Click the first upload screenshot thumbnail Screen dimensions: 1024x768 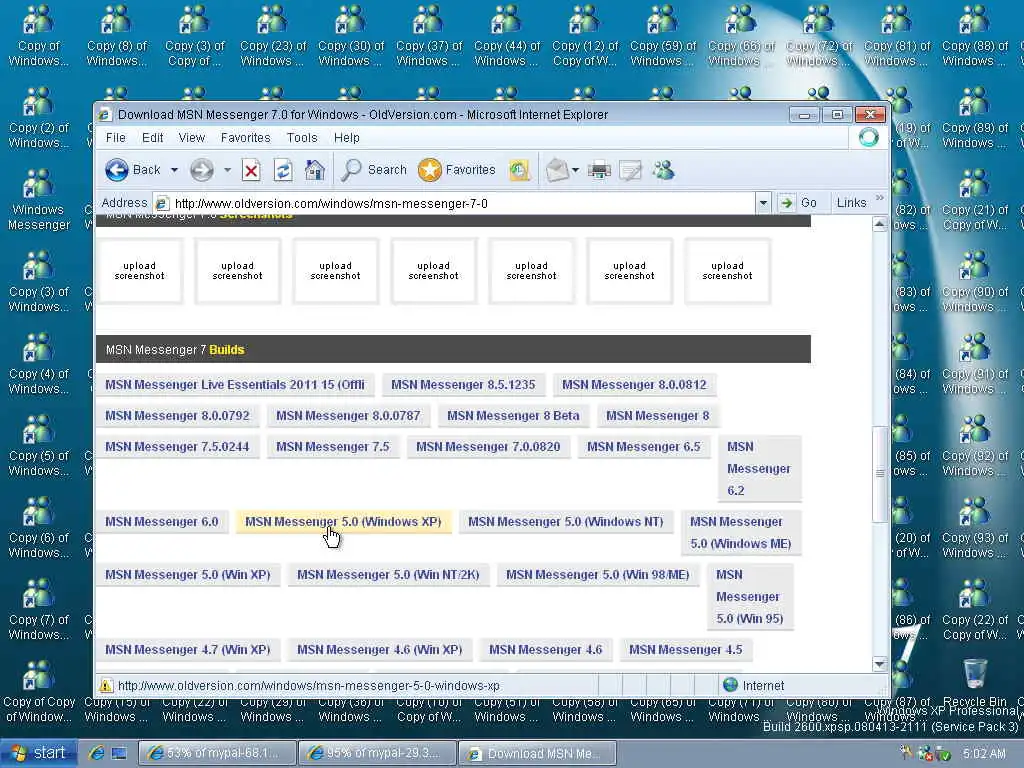click(140, 271)
